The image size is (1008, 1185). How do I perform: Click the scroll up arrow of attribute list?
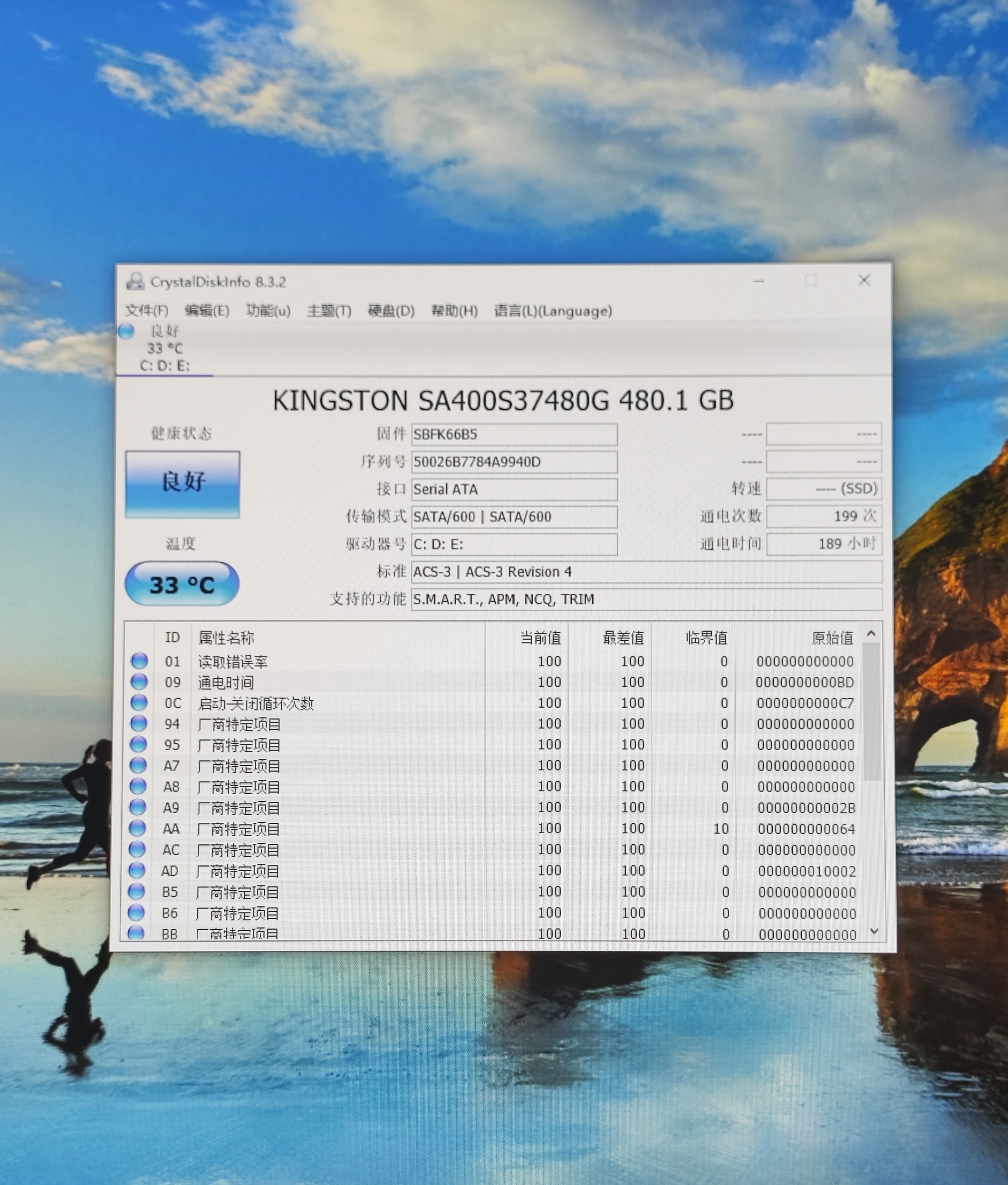[x=872, y=633]
